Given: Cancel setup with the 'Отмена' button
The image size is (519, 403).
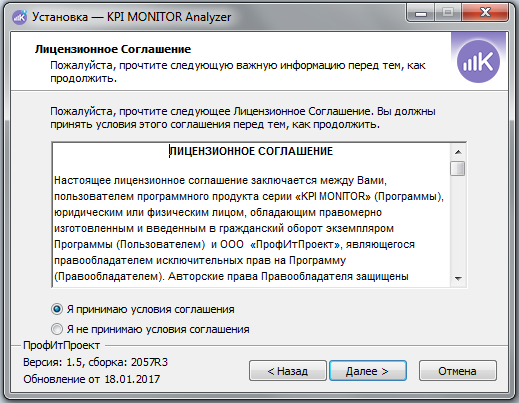Looking at the screenshot, I should coord(458,371).
